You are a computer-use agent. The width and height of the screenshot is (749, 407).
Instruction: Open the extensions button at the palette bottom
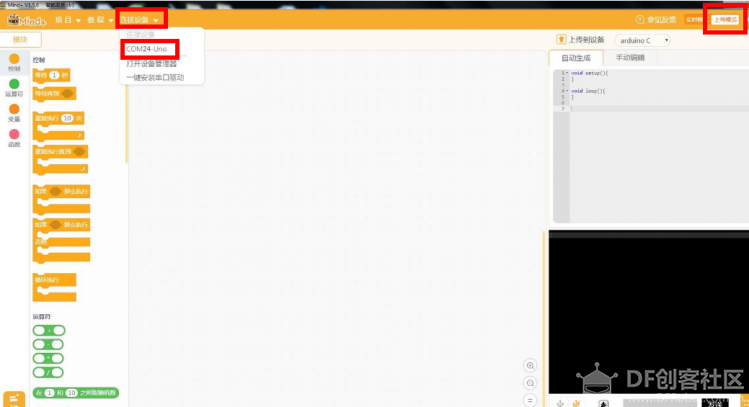click(x=14, y=400)
